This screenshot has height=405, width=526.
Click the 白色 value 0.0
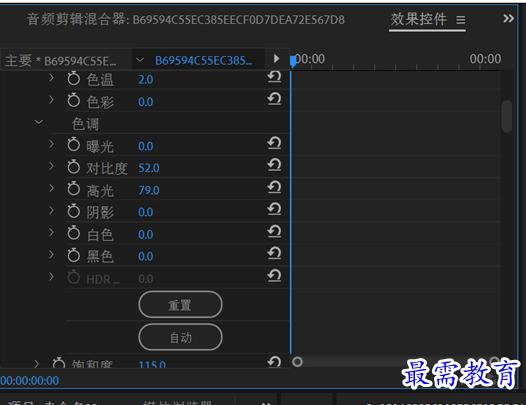[146, 234]
